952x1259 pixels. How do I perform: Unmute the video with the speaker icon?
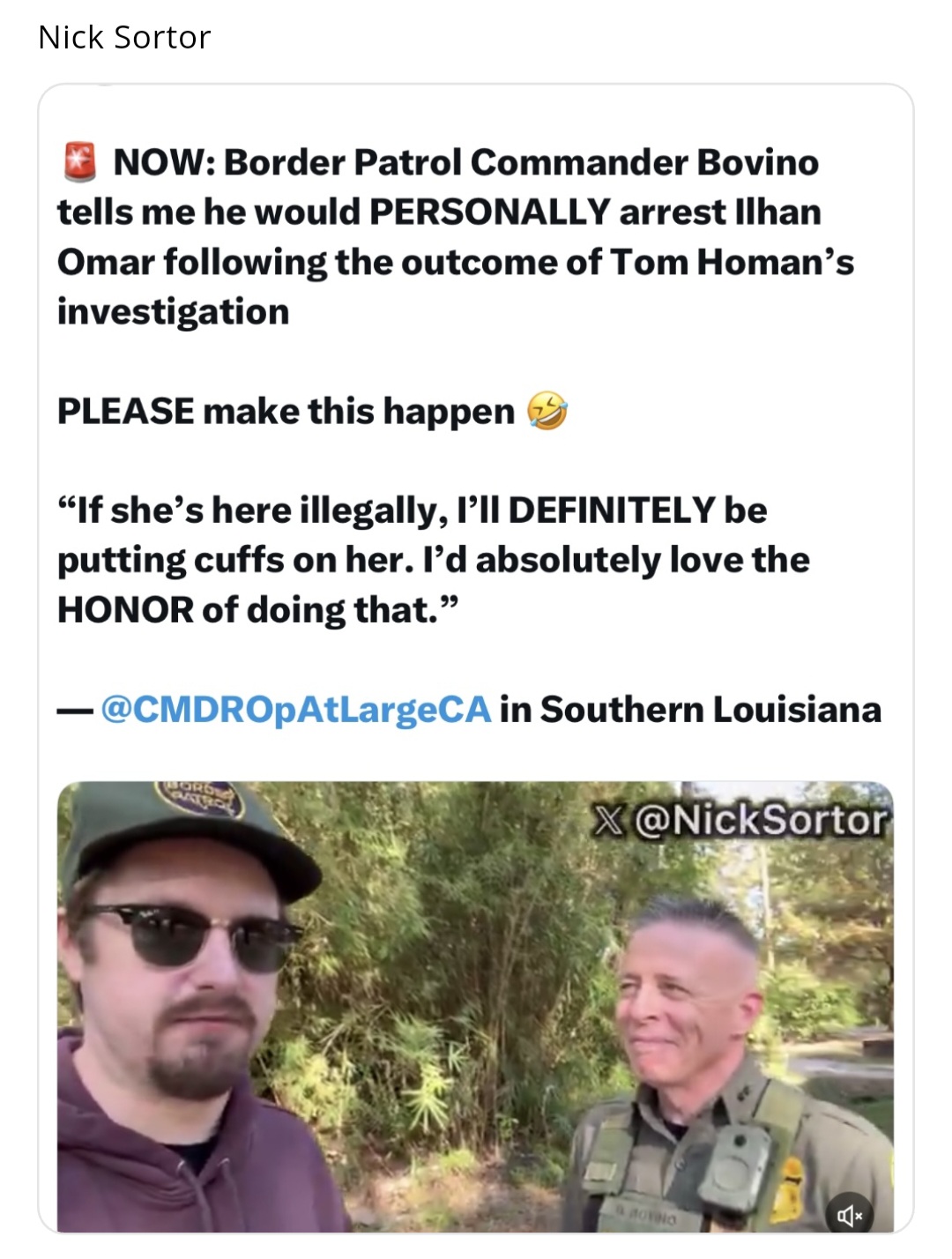849,1216
